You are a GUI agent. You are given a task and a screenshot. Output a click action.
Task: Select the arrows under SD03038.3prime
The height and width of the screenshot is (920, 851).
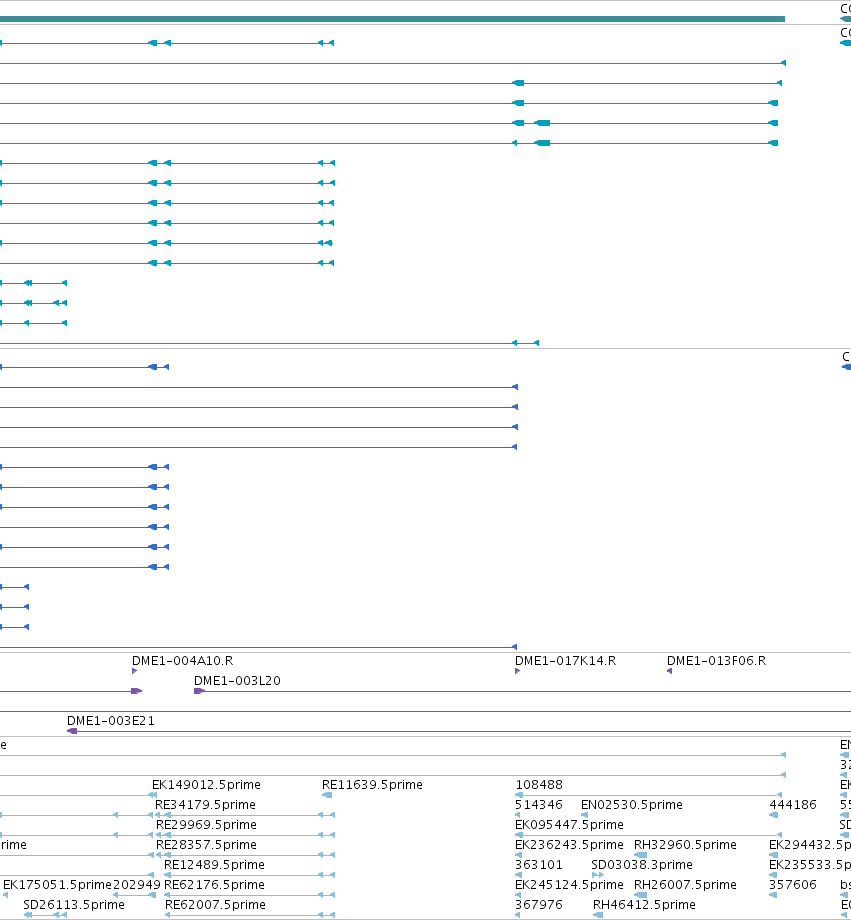pyautogui.click(x=597, y=874)
